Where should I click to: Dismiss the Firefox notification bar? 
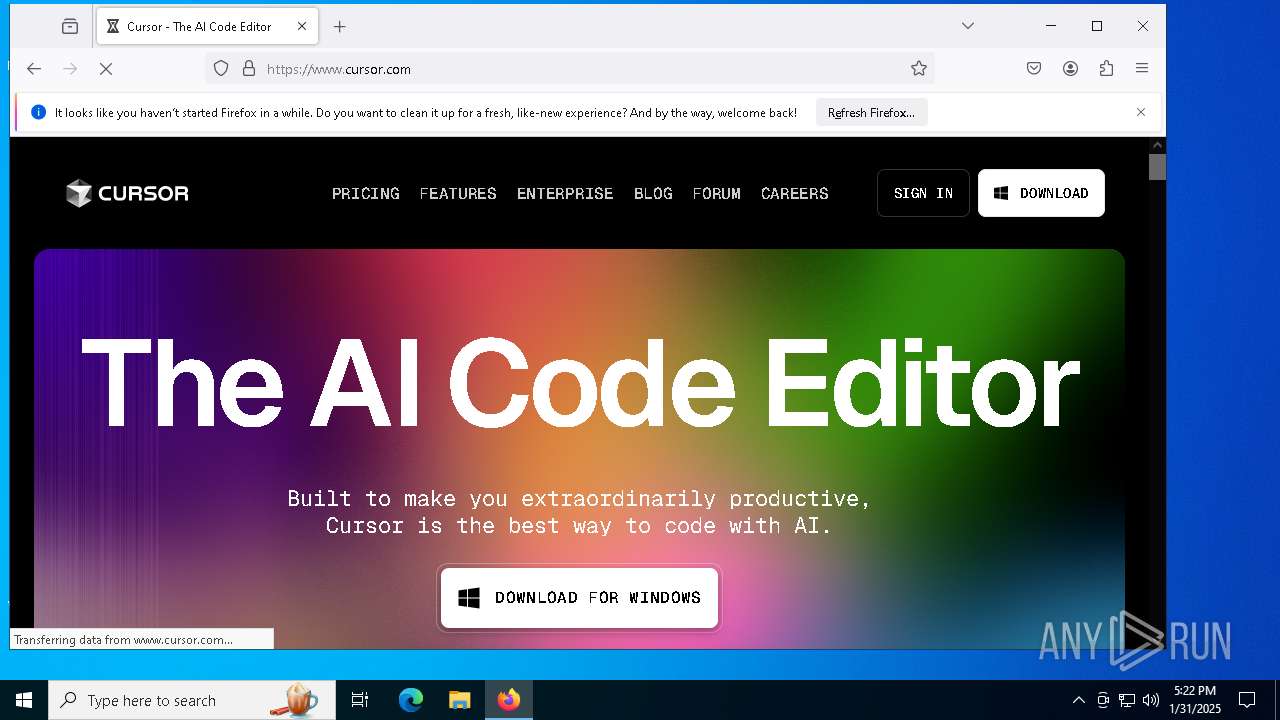point(1141,112)
